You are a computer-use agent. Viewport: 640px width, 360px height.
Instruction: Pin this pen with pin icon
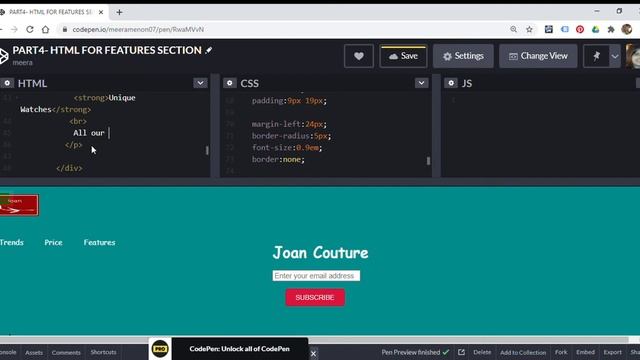point(596,56)
